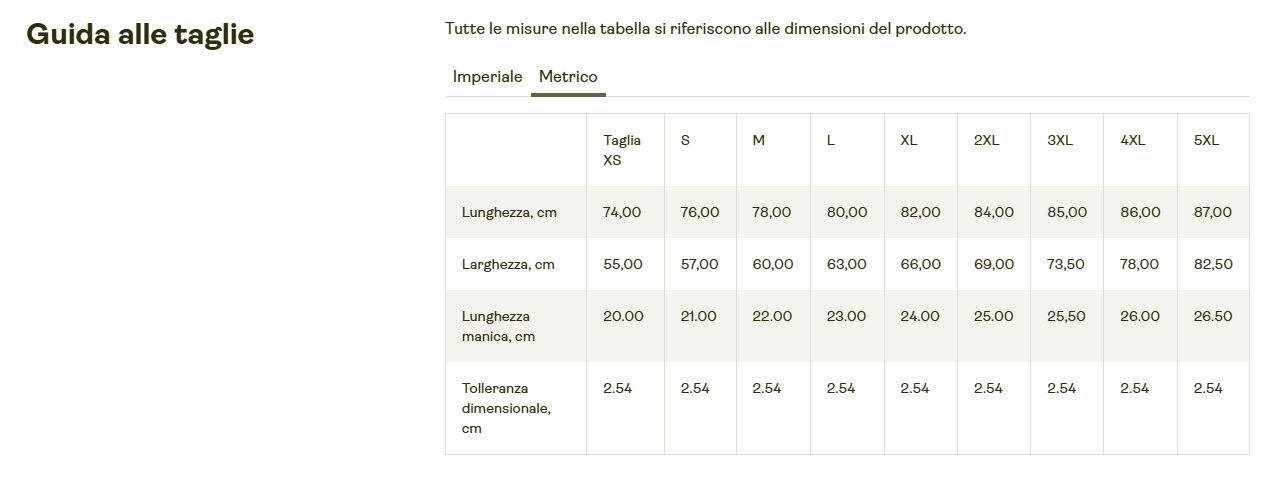Viewport: 1287px width, 495px height.
Task: Click the 26.50 sleeve length cell
Action: (x=1213, y=317)
